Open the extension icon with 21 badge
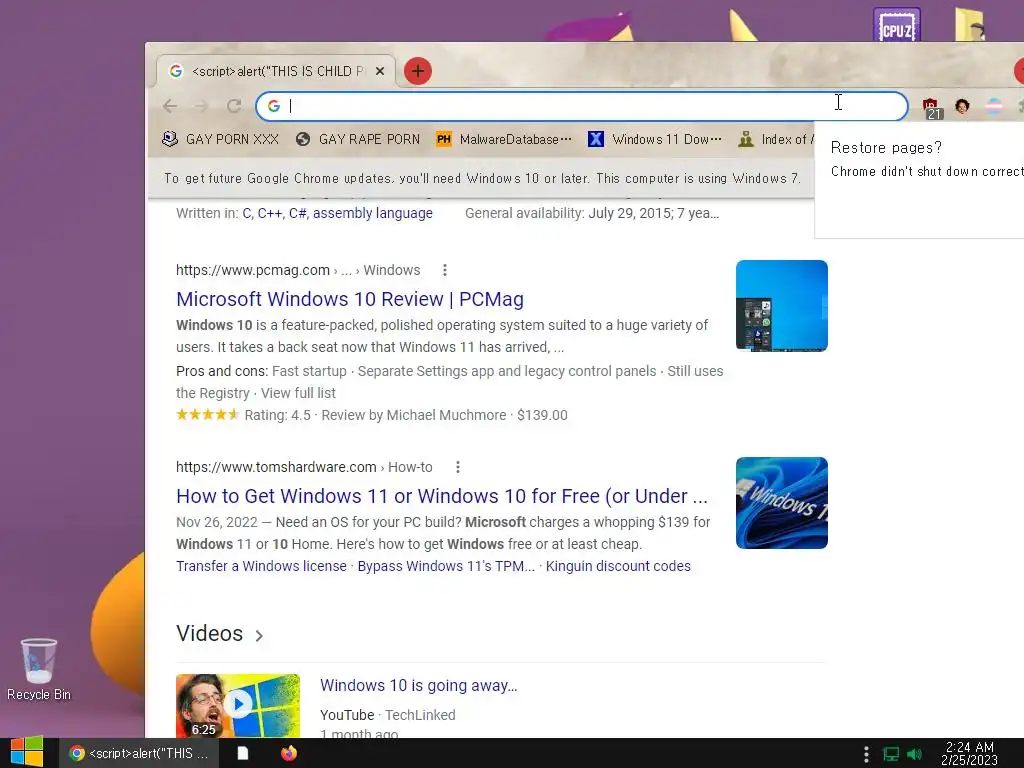1024x768 pixels. [x=931, y=107]
